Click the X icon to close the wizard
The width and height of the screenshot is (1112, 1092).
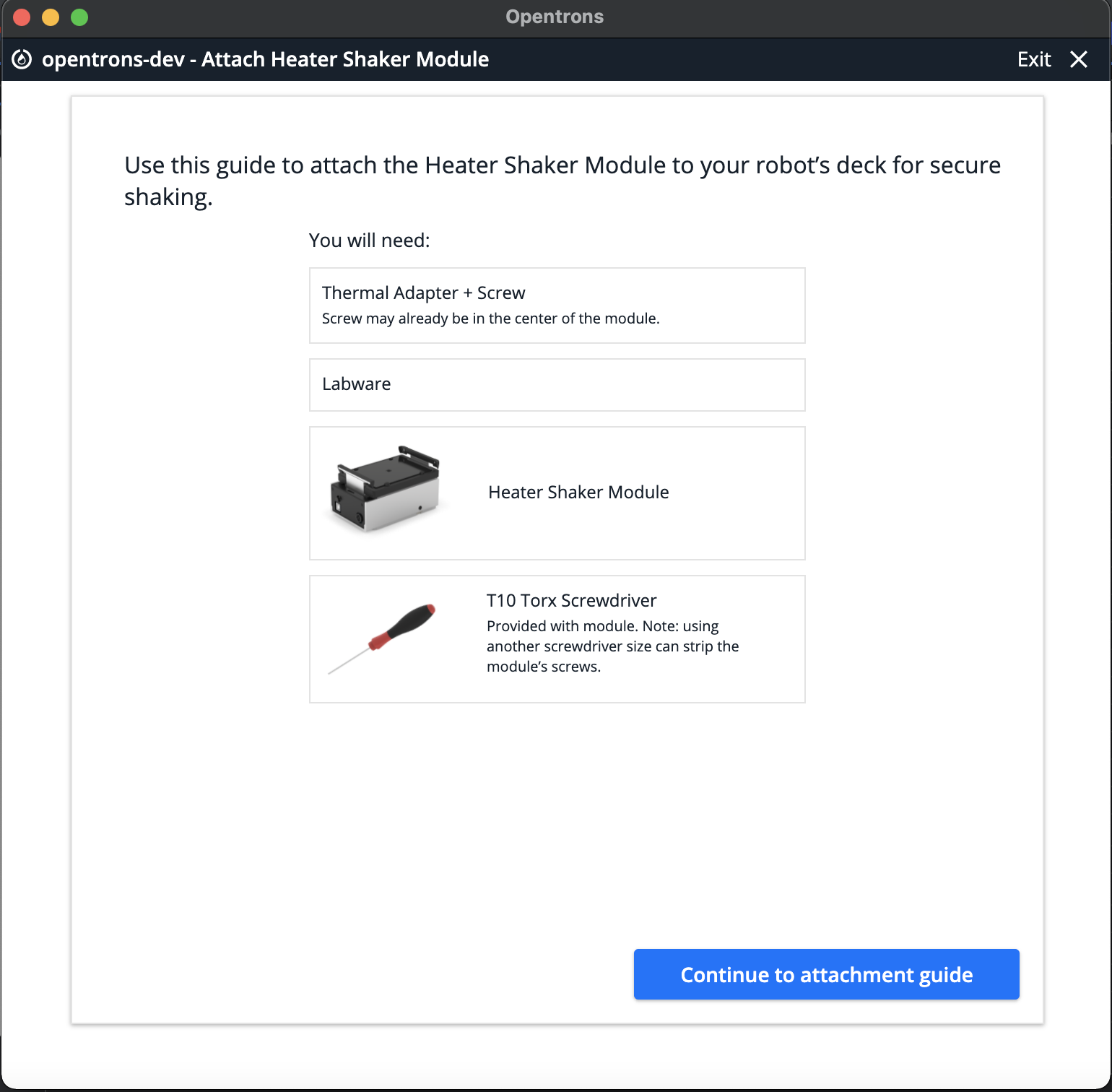click(1079, 59)
